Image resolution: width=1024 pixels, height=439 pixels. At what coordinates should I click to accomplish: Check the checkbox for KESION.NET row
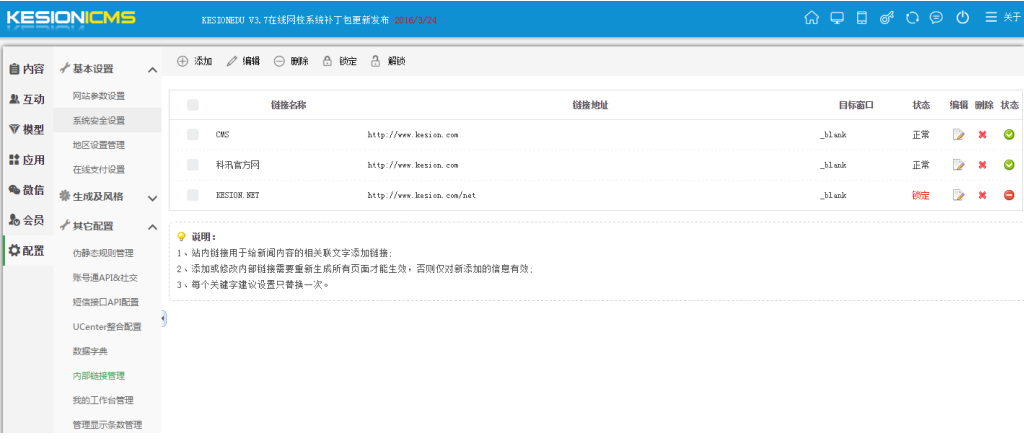pyautogui.click(x=193, y=195)
